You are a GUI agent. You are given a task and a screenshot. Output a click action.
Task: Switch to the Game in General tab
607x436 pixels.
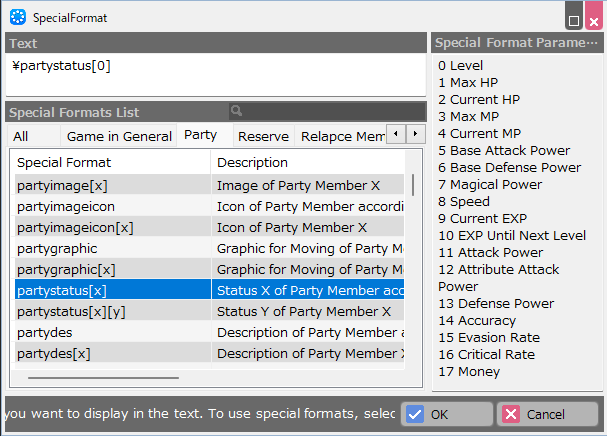(119, 136)
